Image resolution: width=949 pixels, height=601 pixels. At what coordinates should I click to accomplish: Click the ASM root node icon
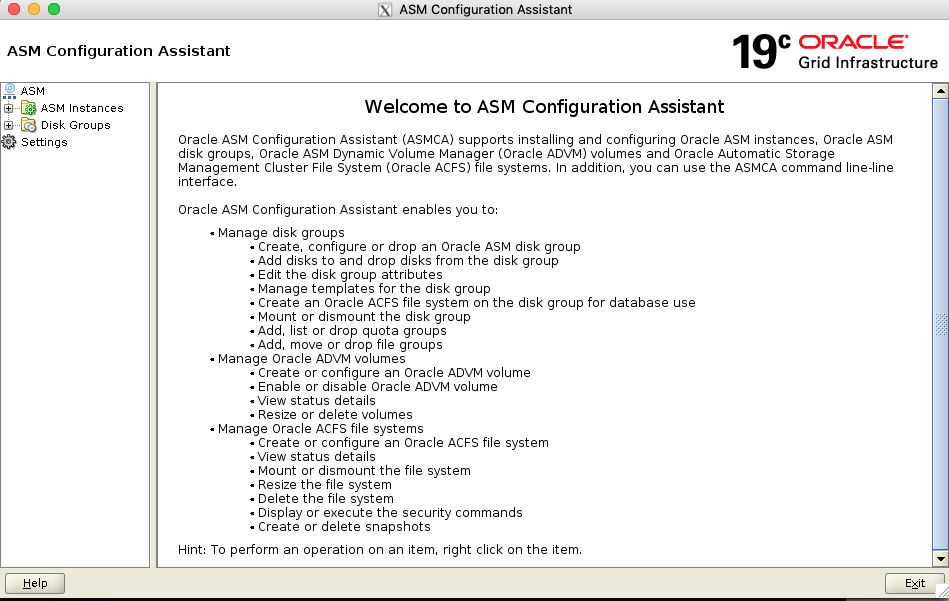10,91
